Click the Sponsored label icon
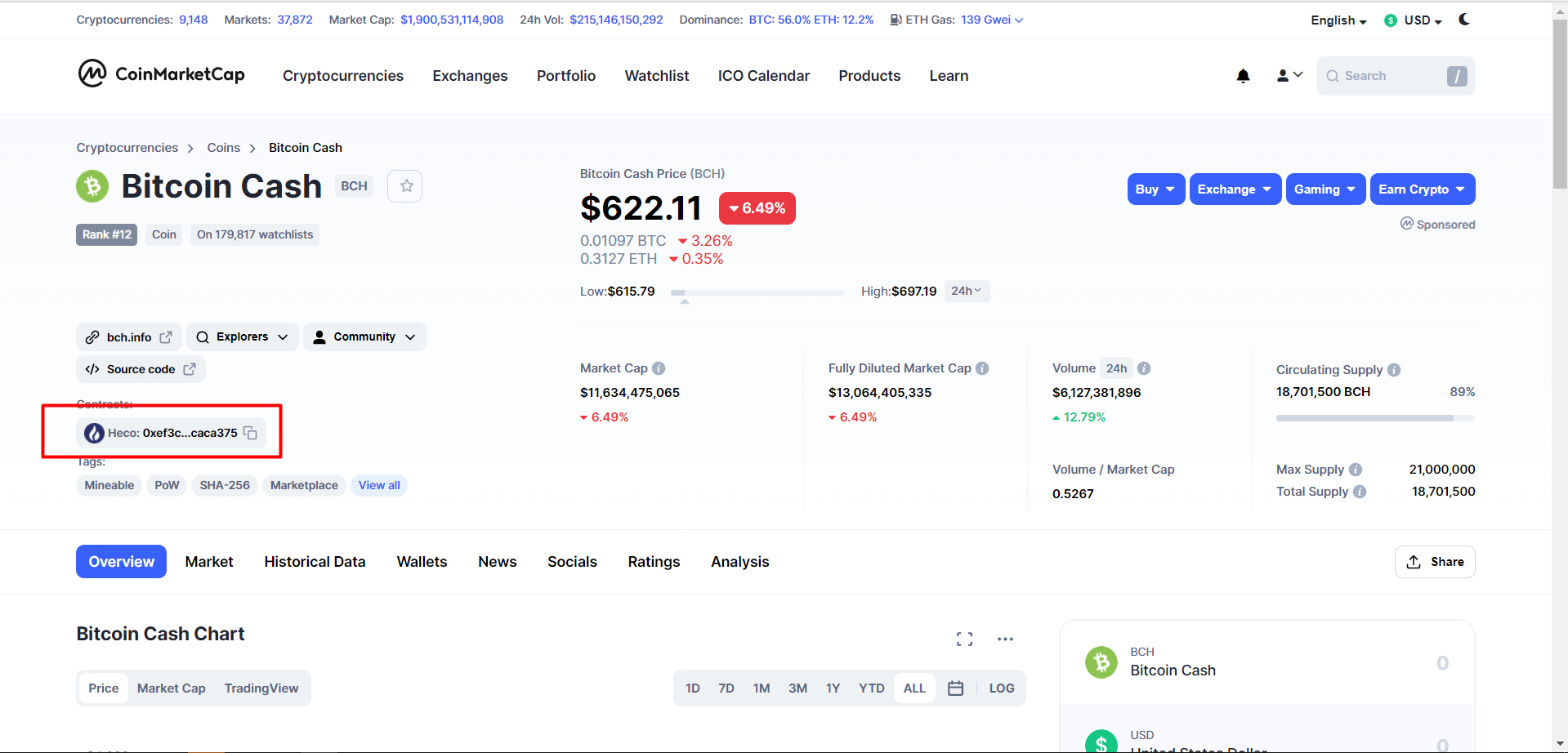This screenshot has height=753, width=1568. 1407,224
